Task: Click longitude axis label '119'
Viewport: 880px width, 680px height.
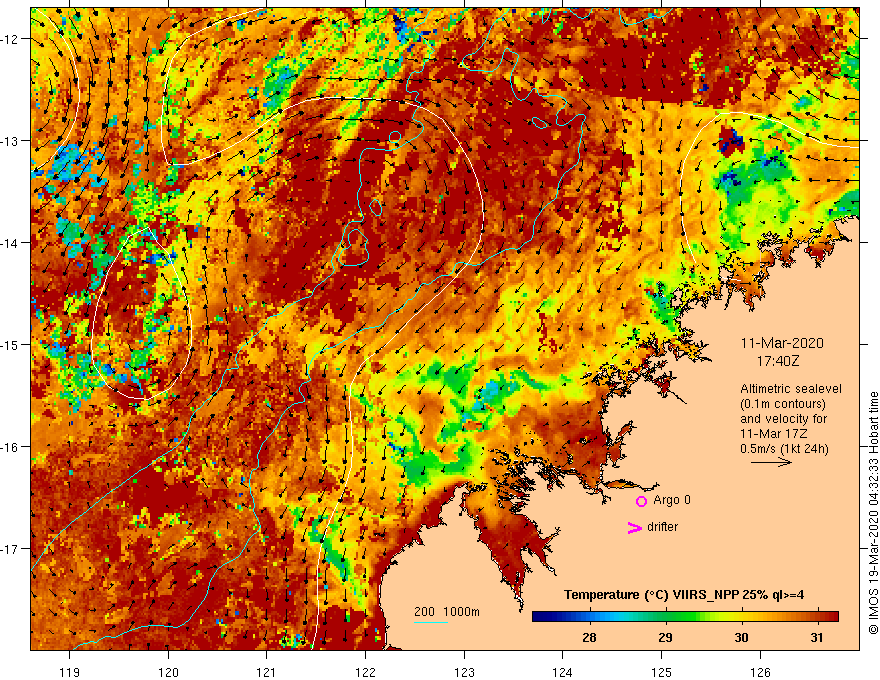Action: coord(70,672)
